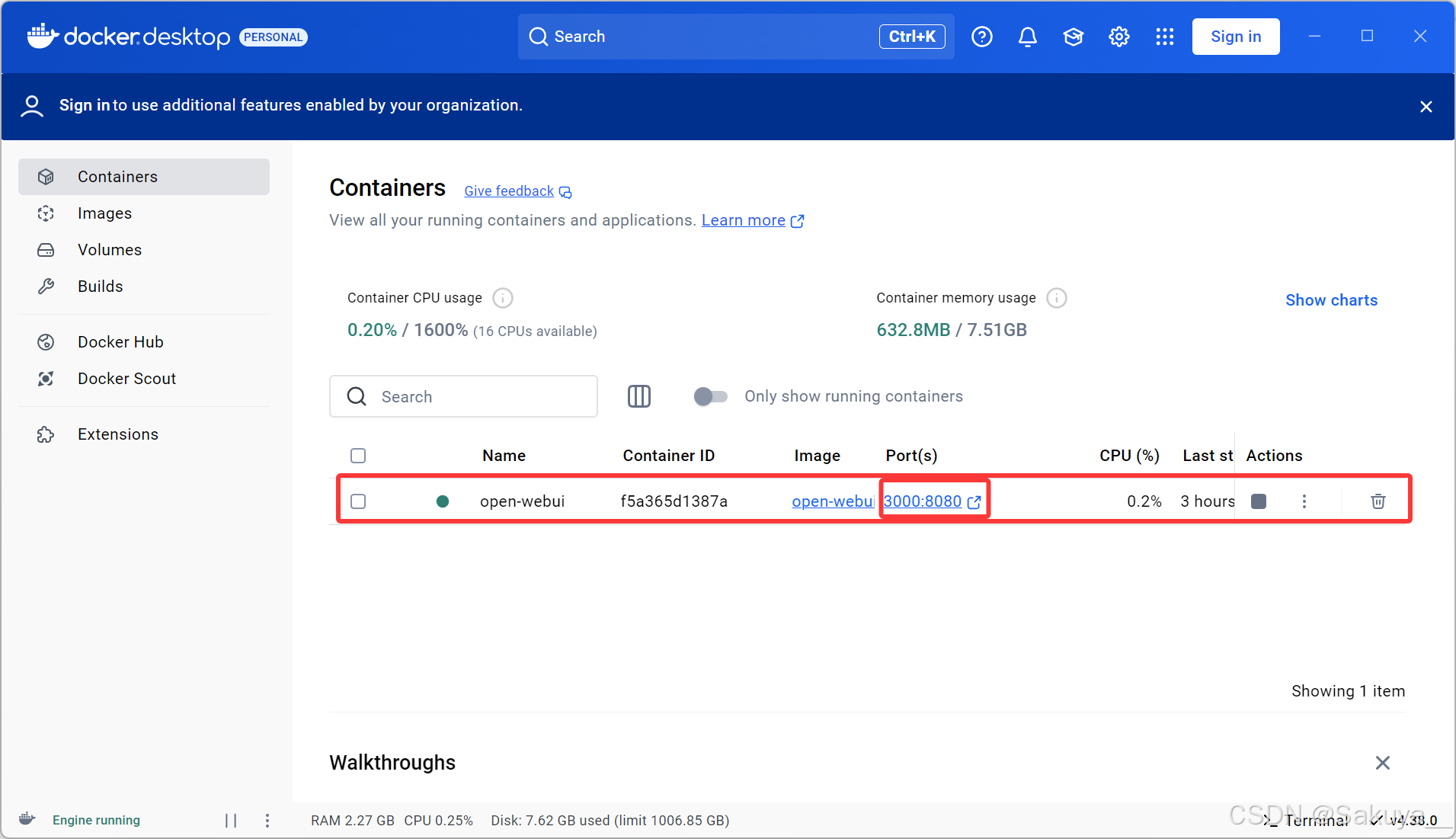Click Showing 1 item text

coord(1348,691)
